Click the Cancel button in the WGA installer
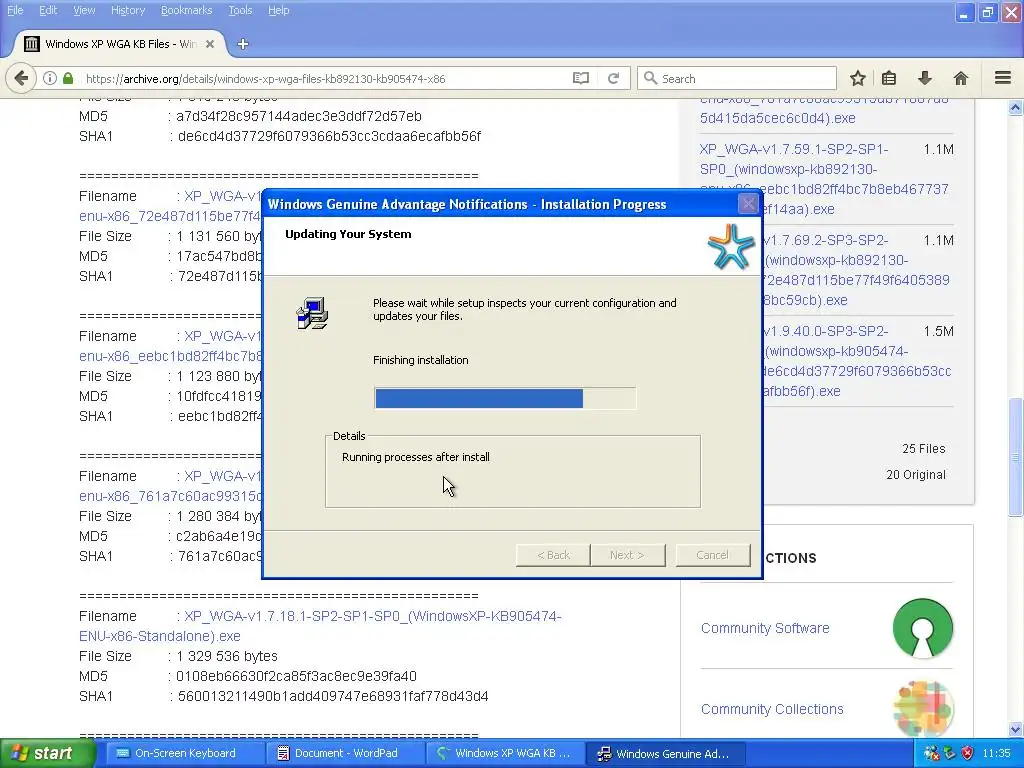The image size is (1024, 768). [x=712, y=555]
